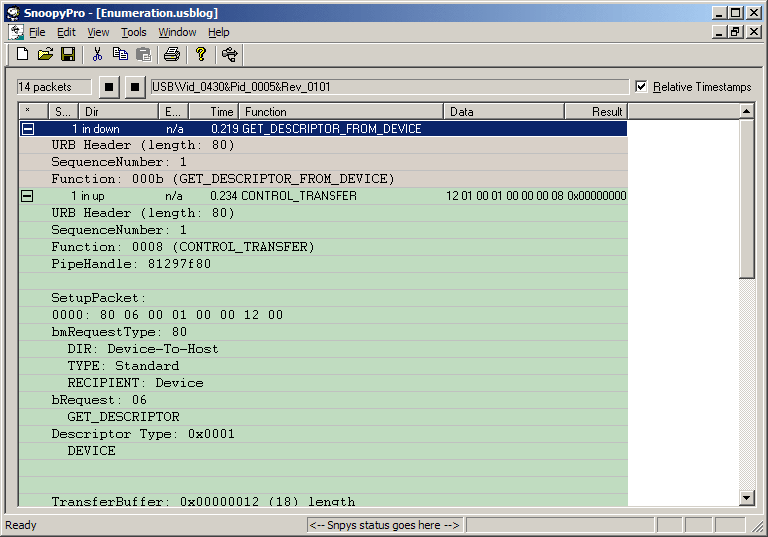Open a log file with the folder icon
768x537 pixels.
point(45,54)
